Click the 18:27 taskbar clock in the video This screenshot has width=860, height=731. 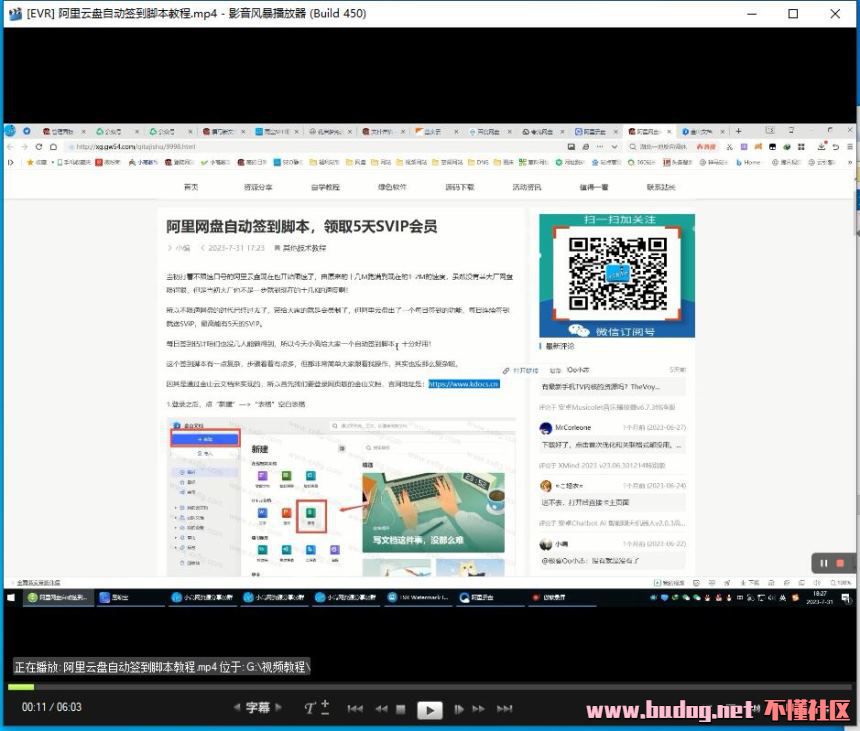point(820,597)
